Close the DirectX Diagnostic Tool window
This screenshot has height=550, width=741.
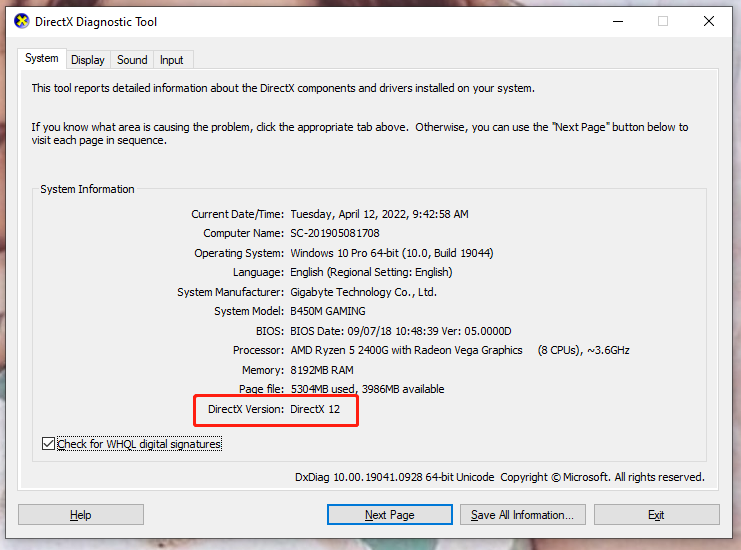tap(708, 21)
